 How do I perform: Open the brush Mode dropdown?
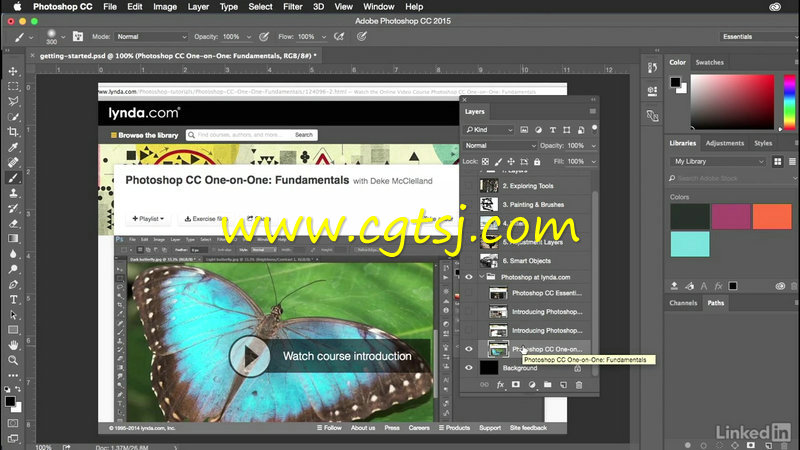(151, 37)
